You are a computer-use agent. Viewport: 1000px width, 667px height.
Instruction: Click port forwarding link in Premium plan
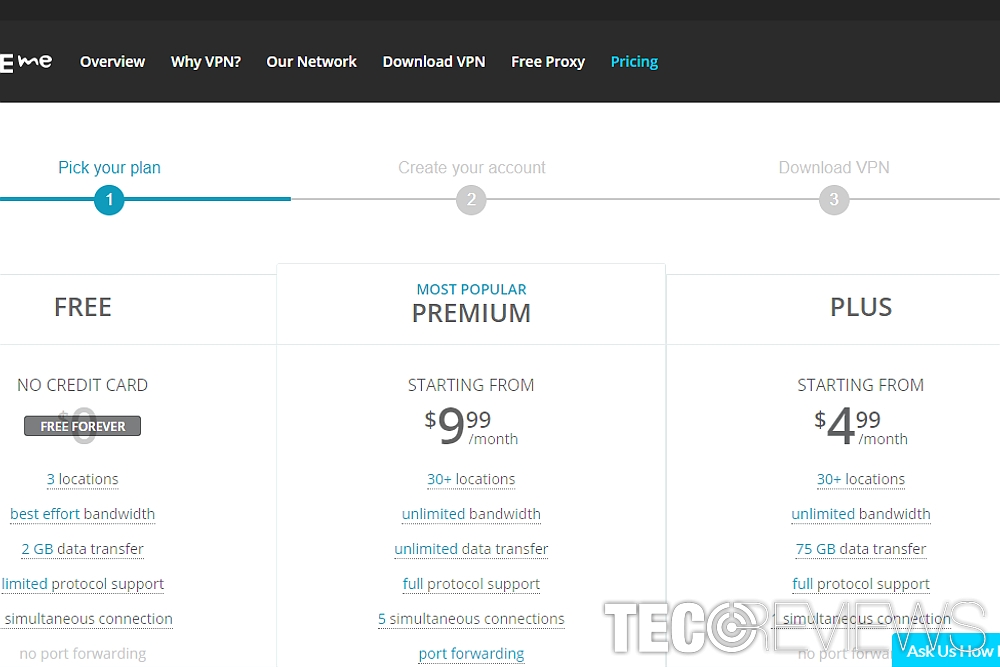(471, 654)
